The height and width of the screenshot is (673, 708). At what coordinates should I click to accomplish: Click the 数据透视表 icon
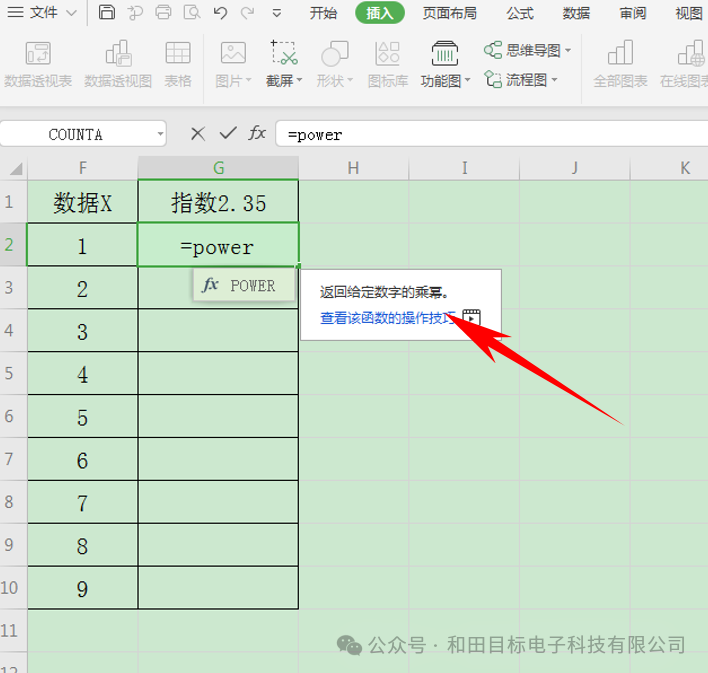(x=38, y=53)
